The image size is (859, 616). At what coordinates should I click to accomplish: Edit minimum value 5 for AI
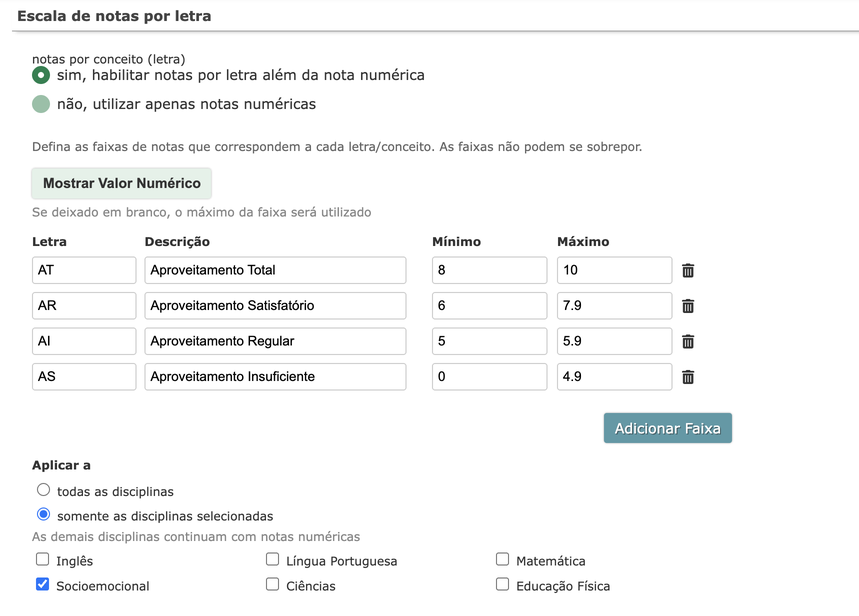pyautogui.click(x=489, y=341)
